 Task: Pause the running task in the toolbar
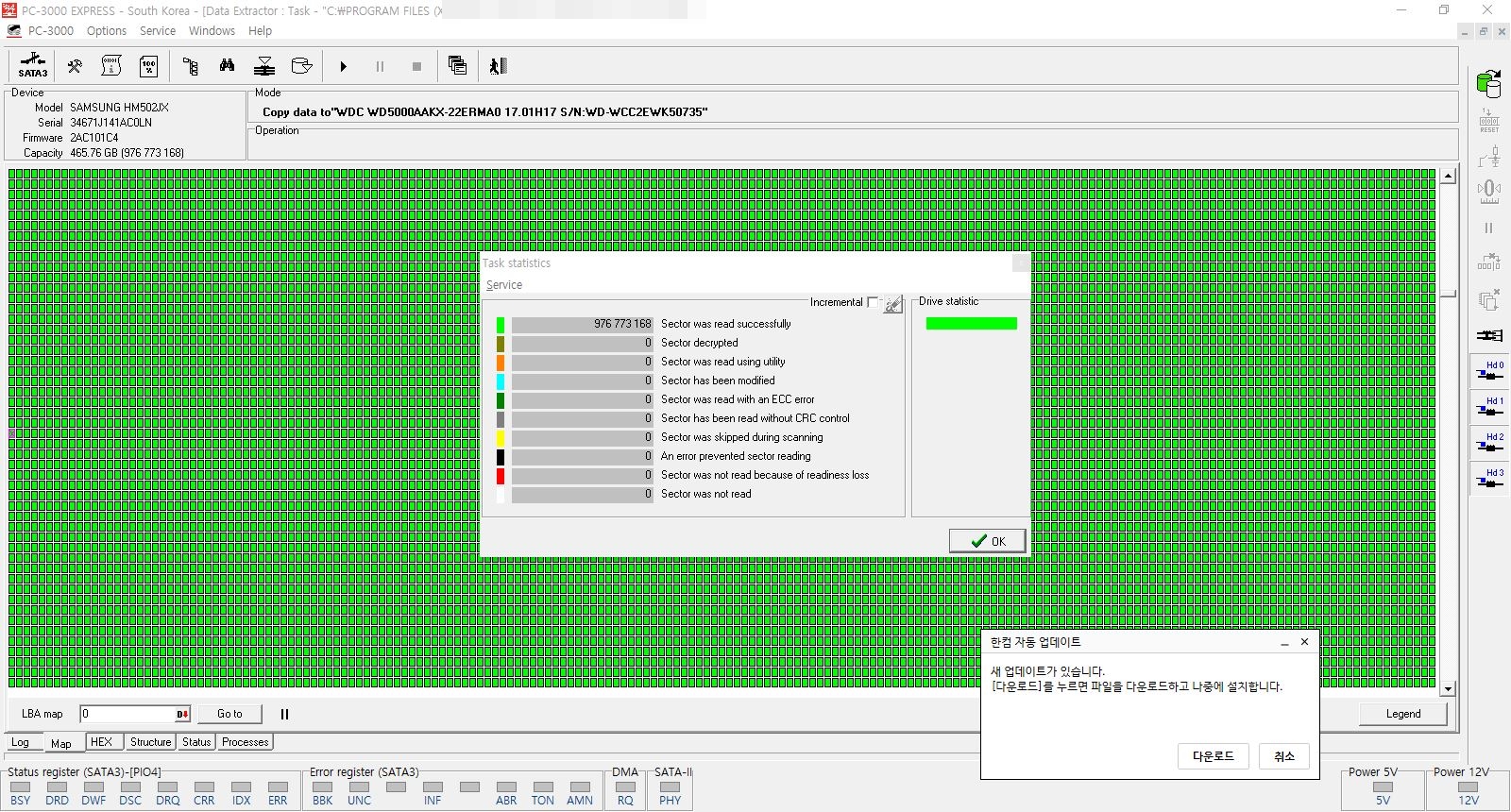tap(380, 66)
